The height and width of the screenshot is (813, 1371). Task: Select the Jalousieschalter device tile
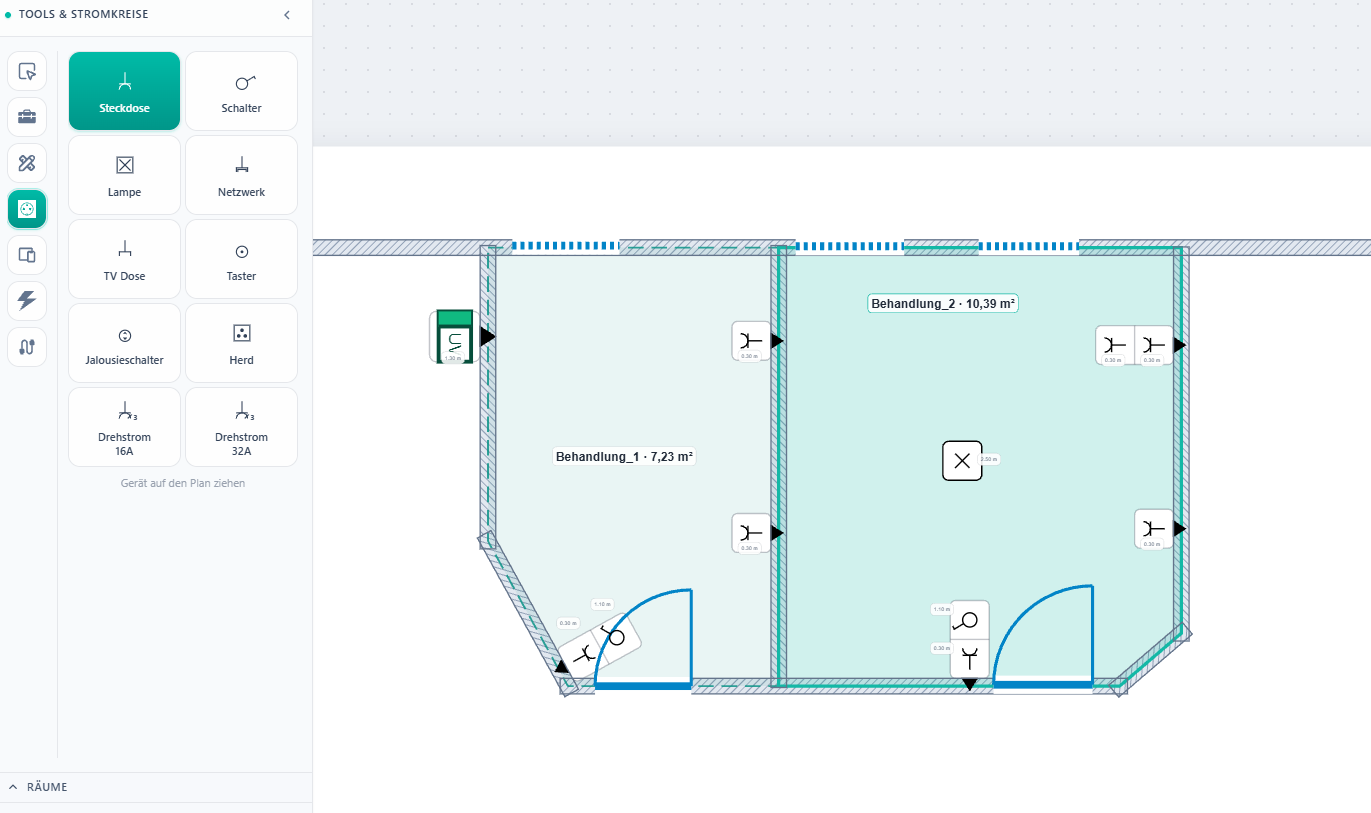(x=124, y=343)
